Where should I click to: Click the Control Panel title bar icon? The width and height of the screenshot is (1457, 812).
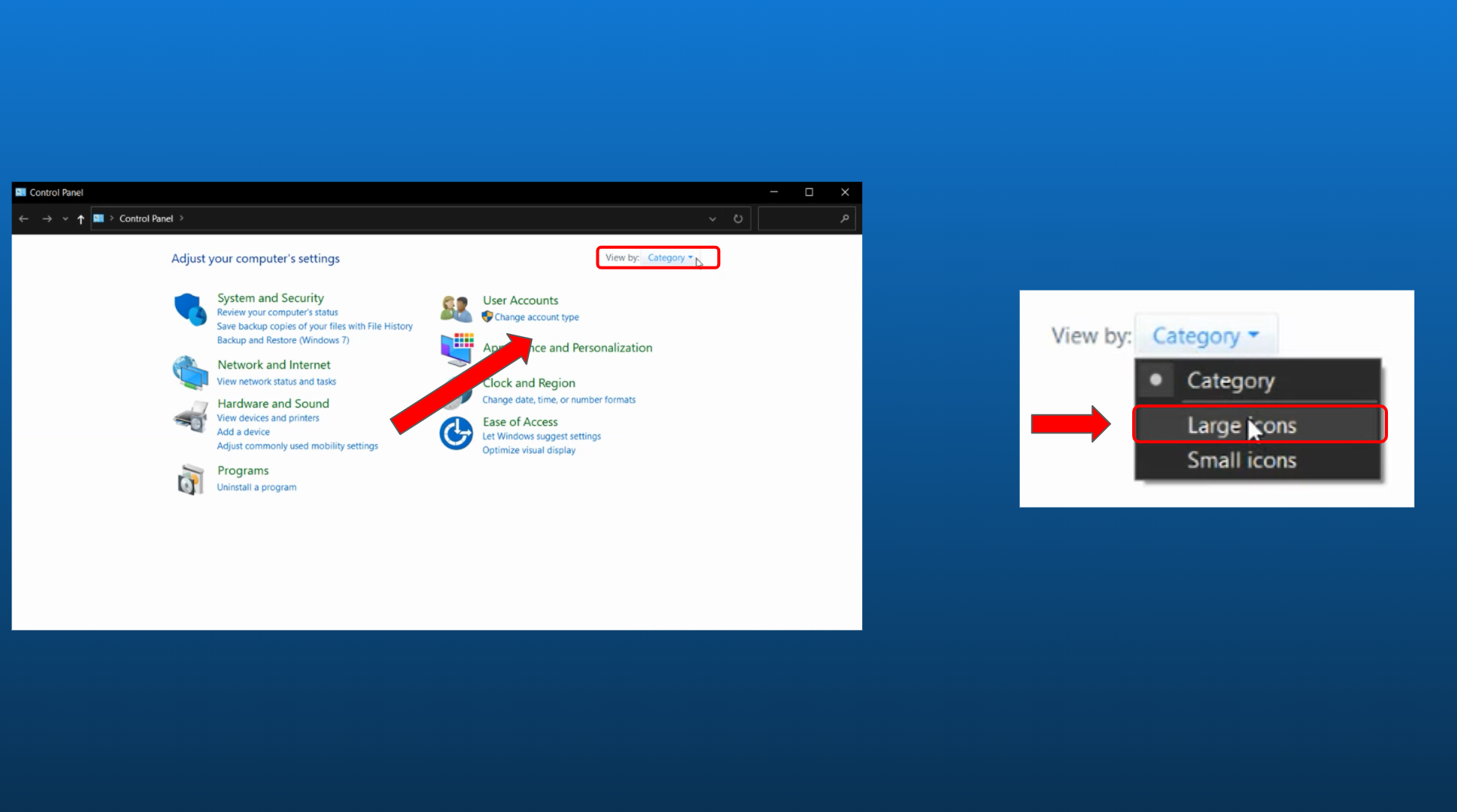[x=20, y=192]
